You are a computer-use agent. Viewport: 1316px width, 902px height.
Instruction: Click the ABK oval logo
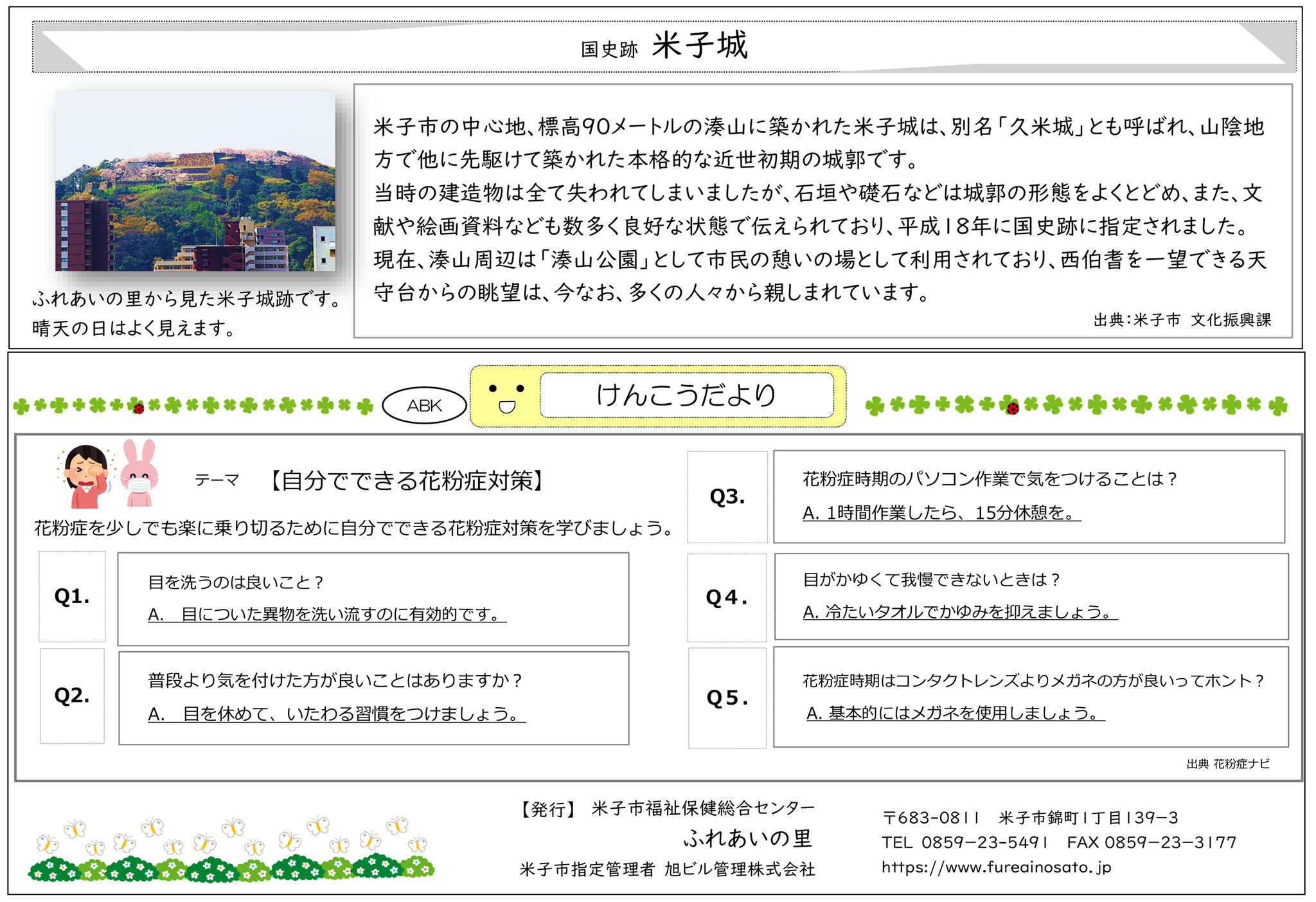click(424, 406)
